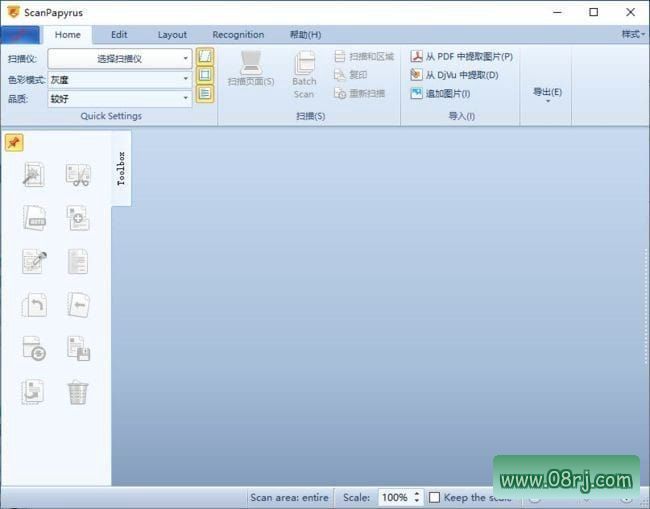The height and width of the screenshot is (509, 650).
Task: Switch to the Home ribbon tab
Action: click(x=68, y=35)
